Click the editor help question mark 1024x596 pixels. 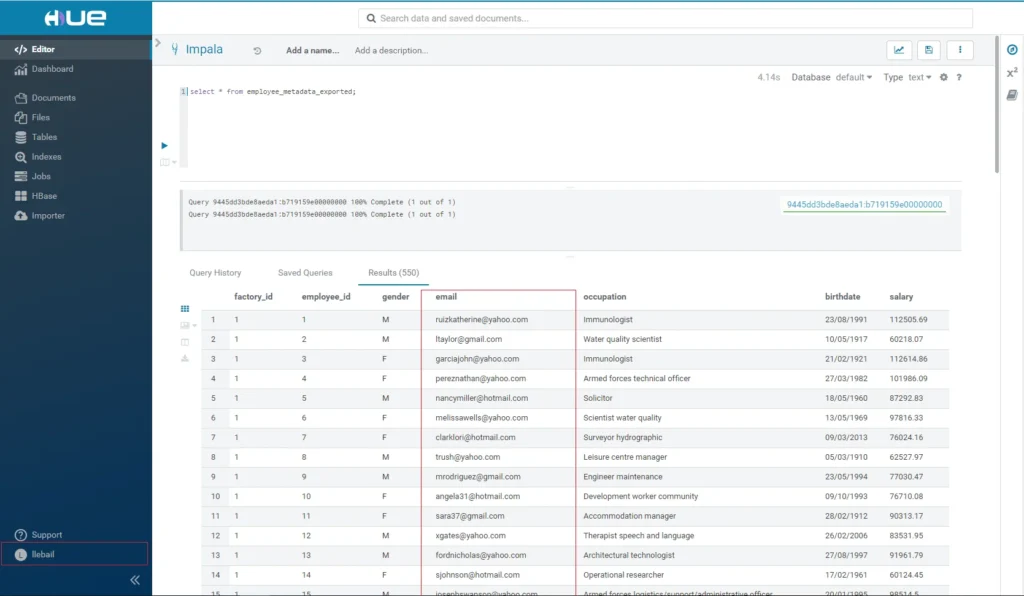pyautogui.click(x=959, y=77)
